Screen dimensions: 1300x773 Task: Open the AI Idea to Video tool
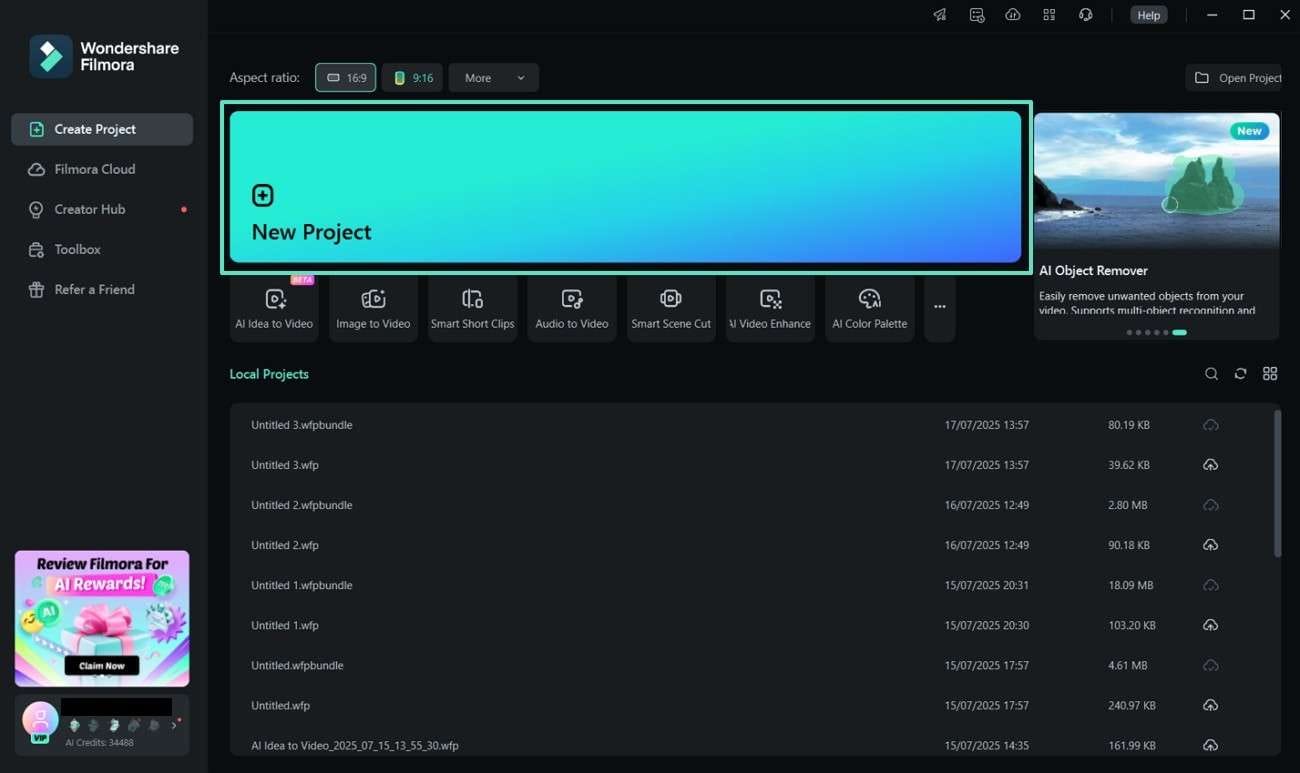(274, 309)
